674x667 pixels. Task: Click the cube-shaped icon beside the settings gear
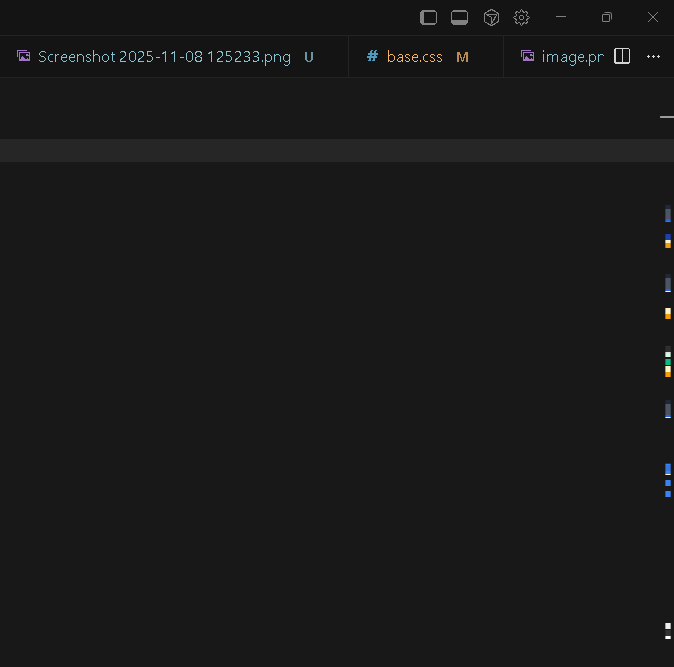(x=491, y=17)
